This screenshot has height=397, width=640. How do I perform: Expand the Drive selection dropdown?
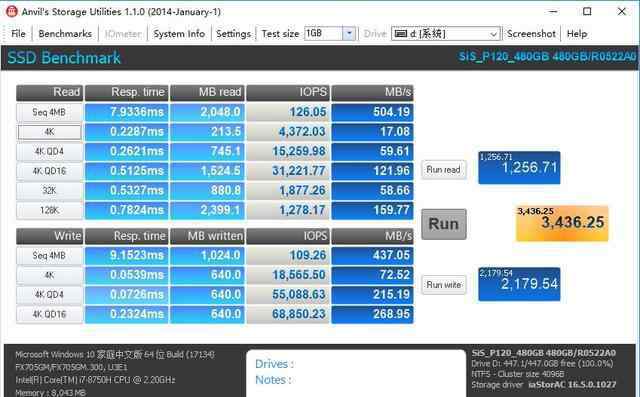click(x=493, y=34)
